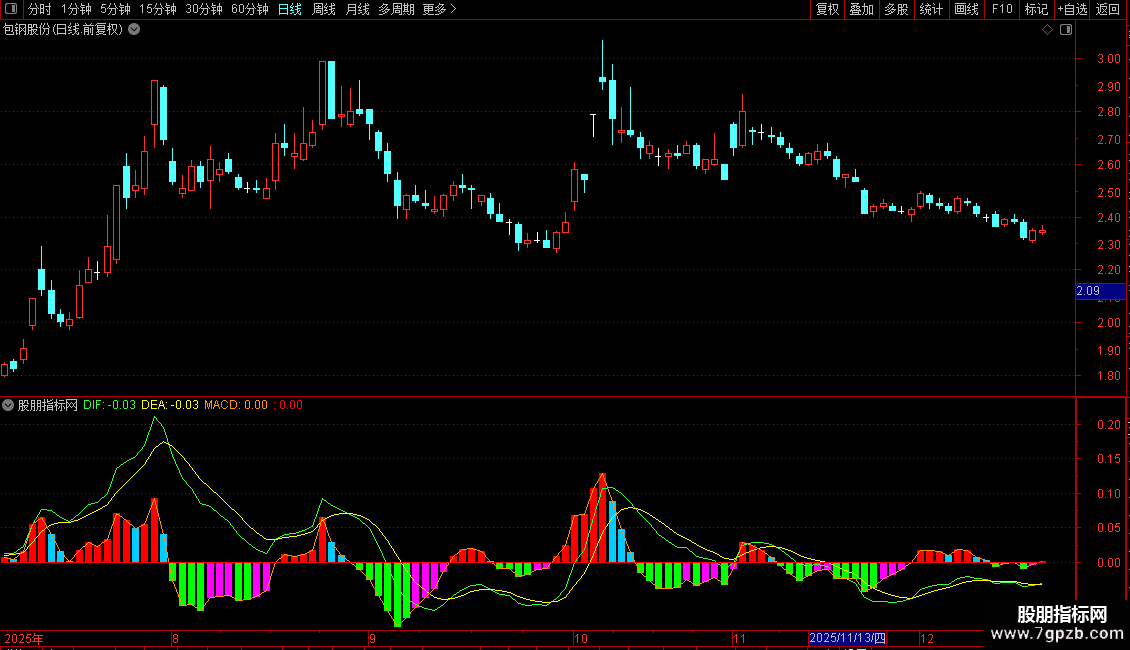Click the 叠加 overlay button
Image resolution: width=1130 pixels, height=650 pixels.
861,9
